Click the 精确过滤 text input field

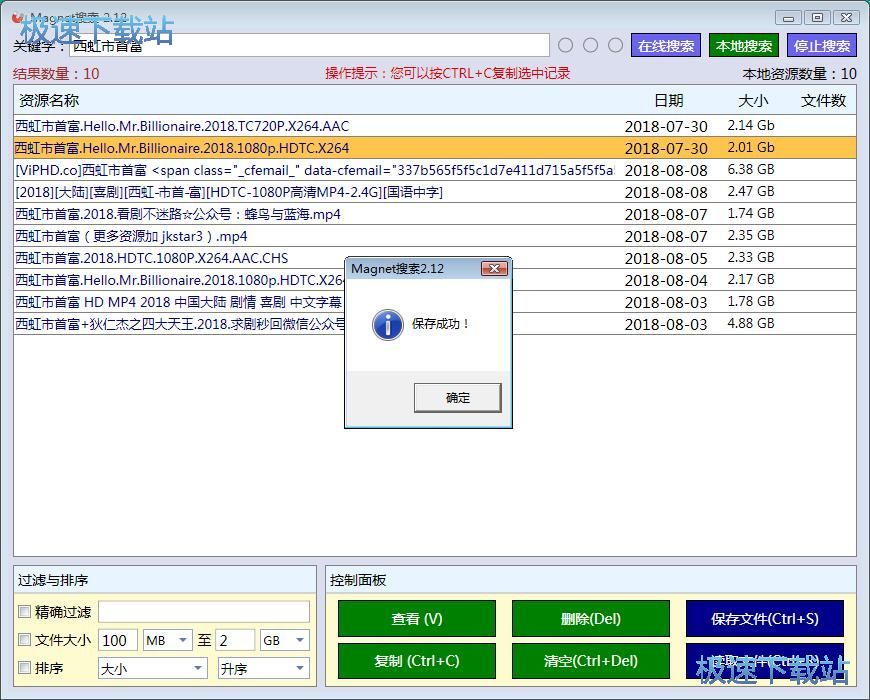(x=204, y=612)
